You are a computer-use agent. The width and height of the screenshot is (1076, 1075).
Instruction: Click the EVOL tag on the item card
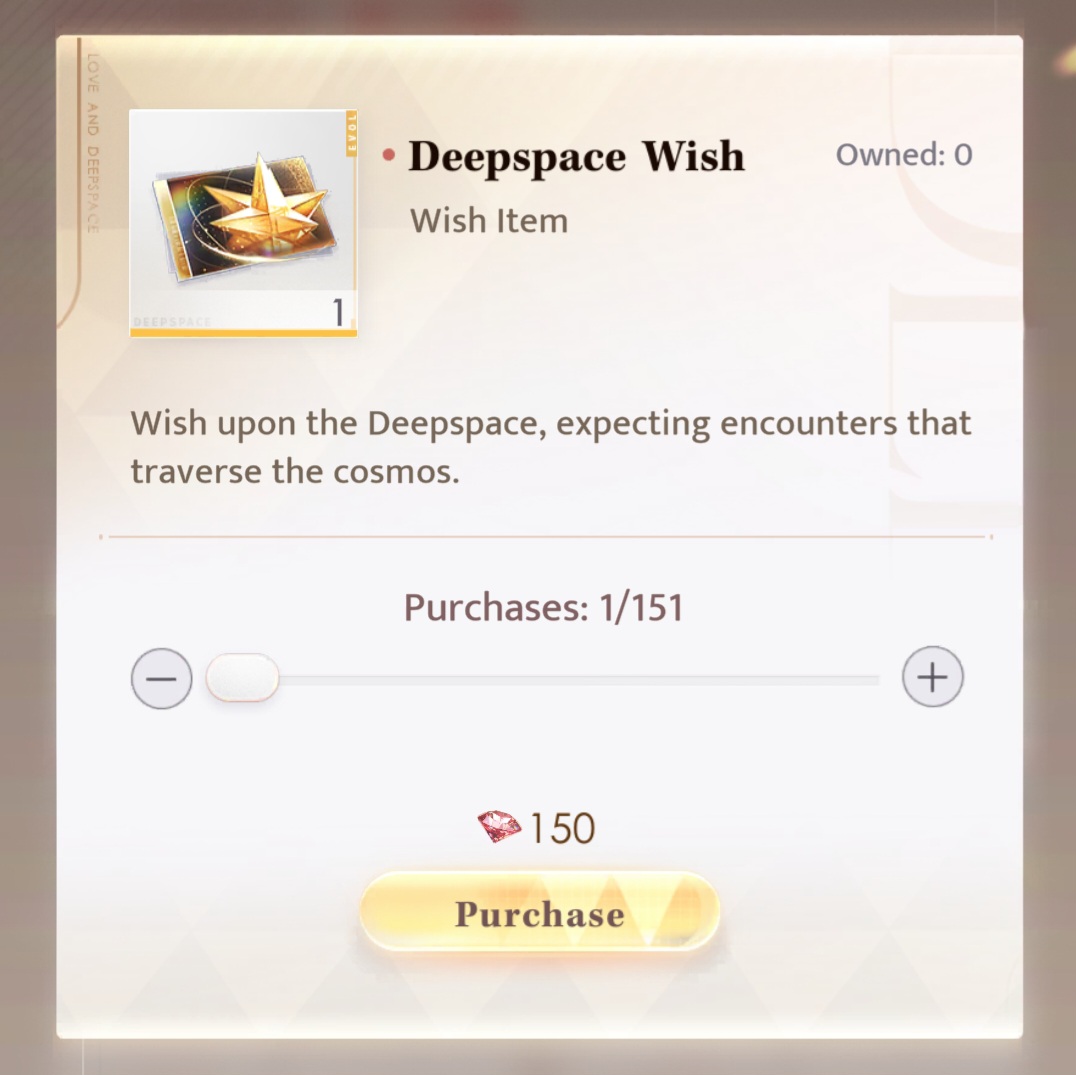(x=352, y=132)
